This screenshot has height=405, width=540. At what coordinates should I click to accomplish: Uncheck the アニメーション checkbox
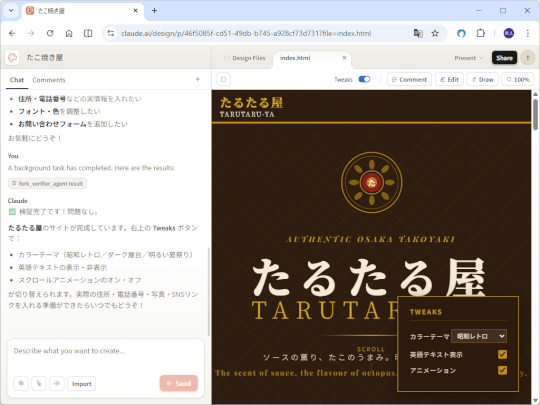502,370
